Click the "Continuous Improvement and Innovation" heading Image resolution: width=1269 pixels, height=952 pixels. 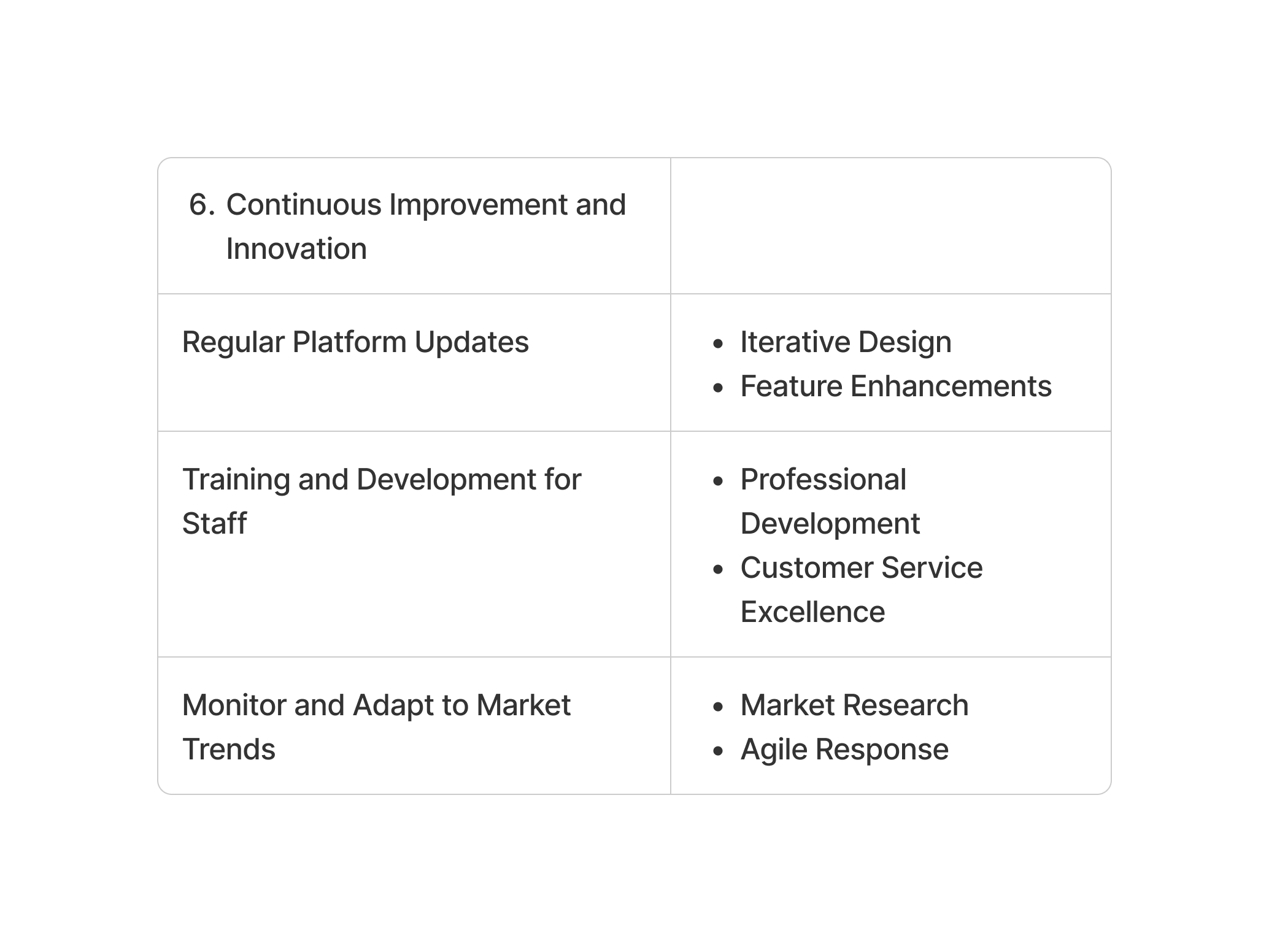[426, 205]
